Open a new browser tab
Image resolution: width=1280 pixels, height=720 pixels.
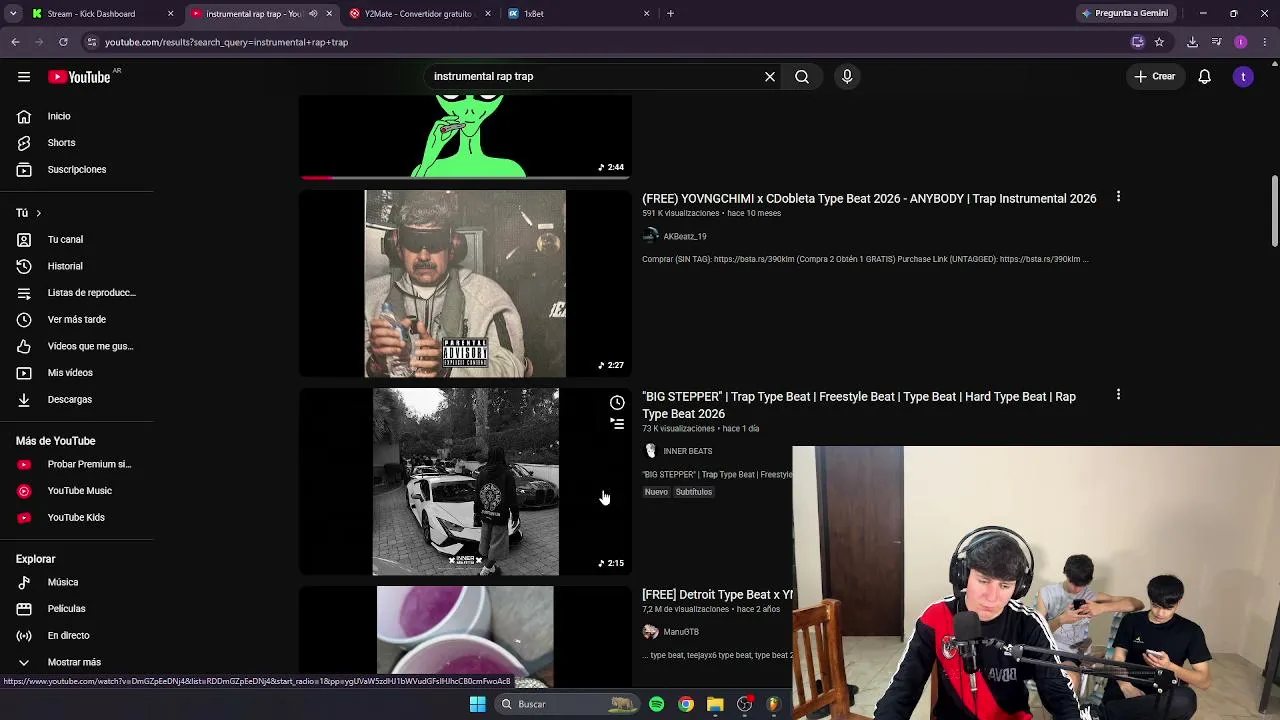(x=670, y=14)
